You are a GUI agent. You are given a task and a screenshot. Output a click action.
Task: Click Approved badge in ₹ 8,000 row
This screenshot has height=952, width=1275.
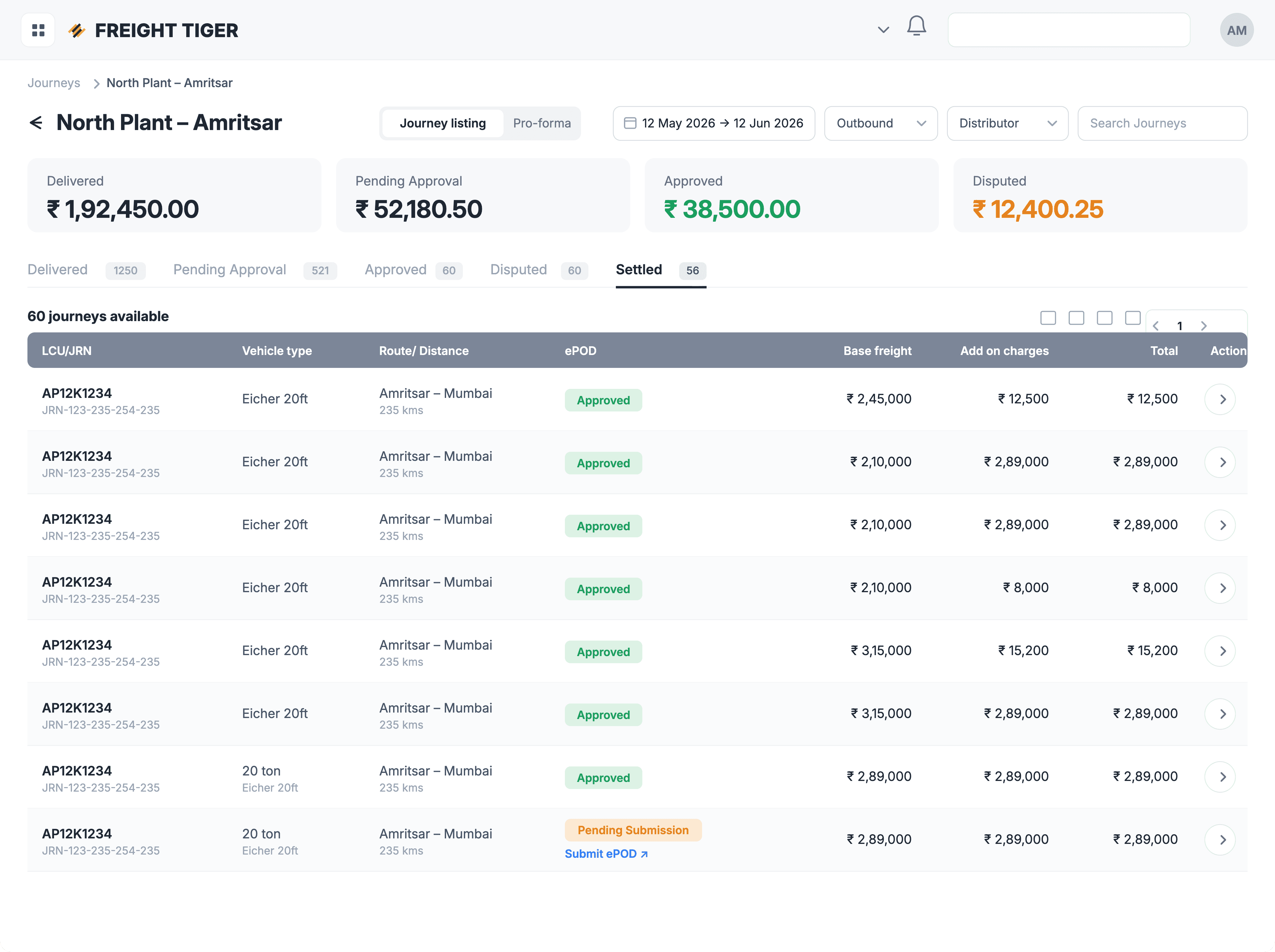coord(603,589)
